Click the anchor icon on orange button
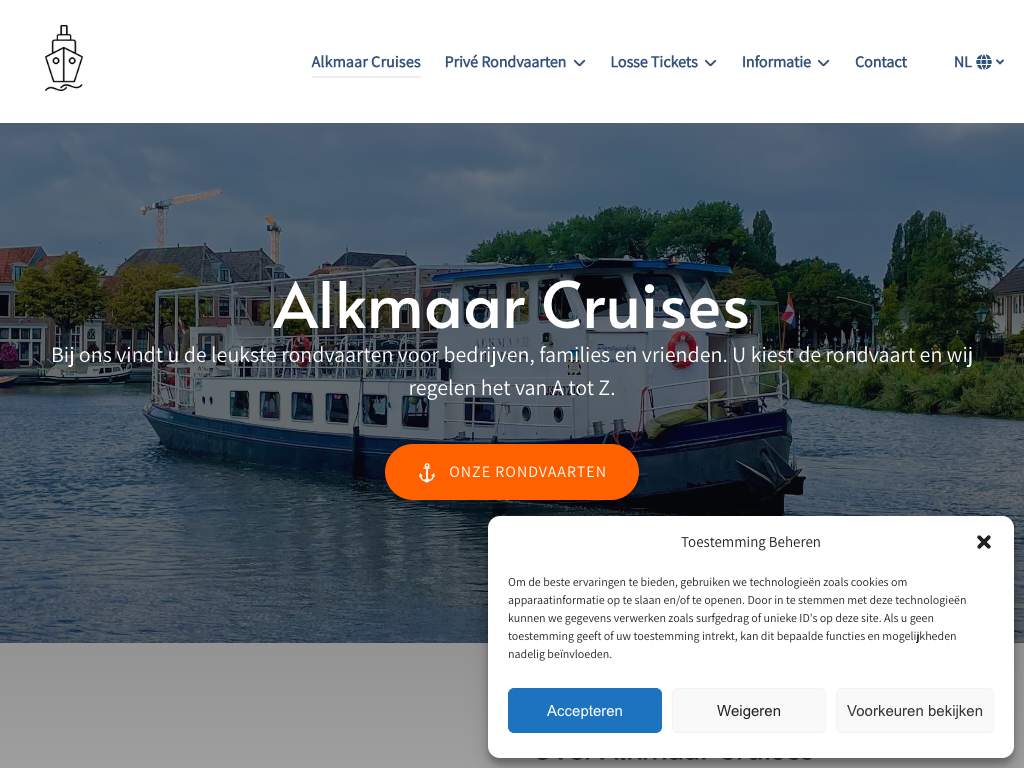Image resolution: width=1024 pixels, height=768 pixels. 426,472
